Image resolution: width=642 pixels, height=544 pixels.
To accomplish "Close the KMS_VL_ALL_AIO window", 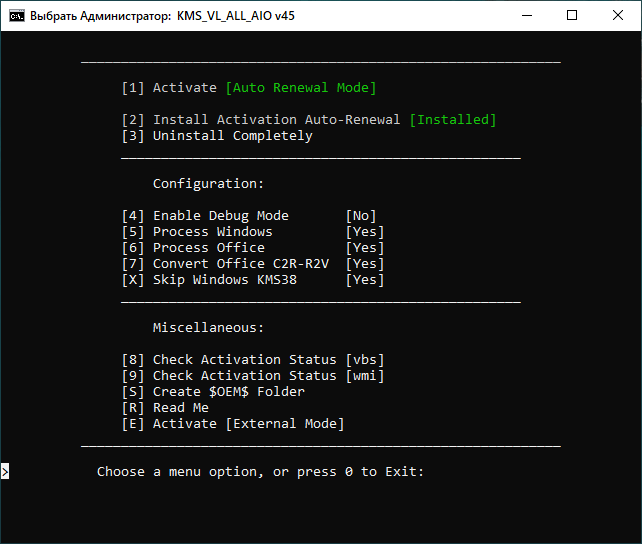I will point(618,16).
